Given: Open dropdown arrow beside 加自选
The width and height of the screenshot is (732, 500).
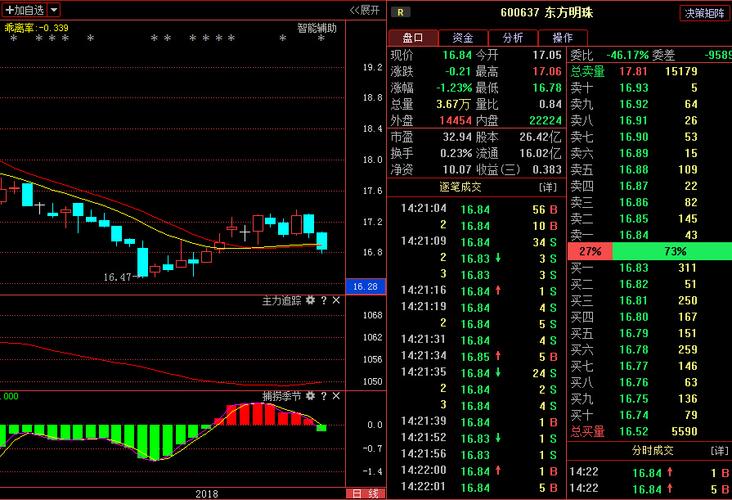Looking at the screenshot, I should coord(54,10).
